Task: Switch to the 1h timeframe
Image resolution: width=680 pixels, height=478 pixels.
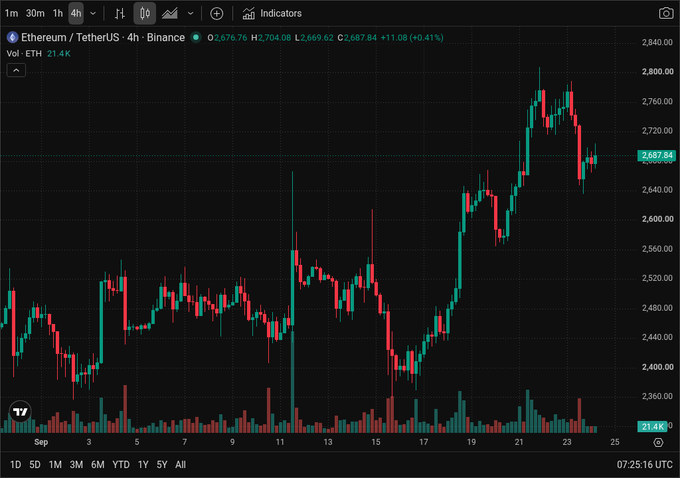Action: tap(58, 13)
